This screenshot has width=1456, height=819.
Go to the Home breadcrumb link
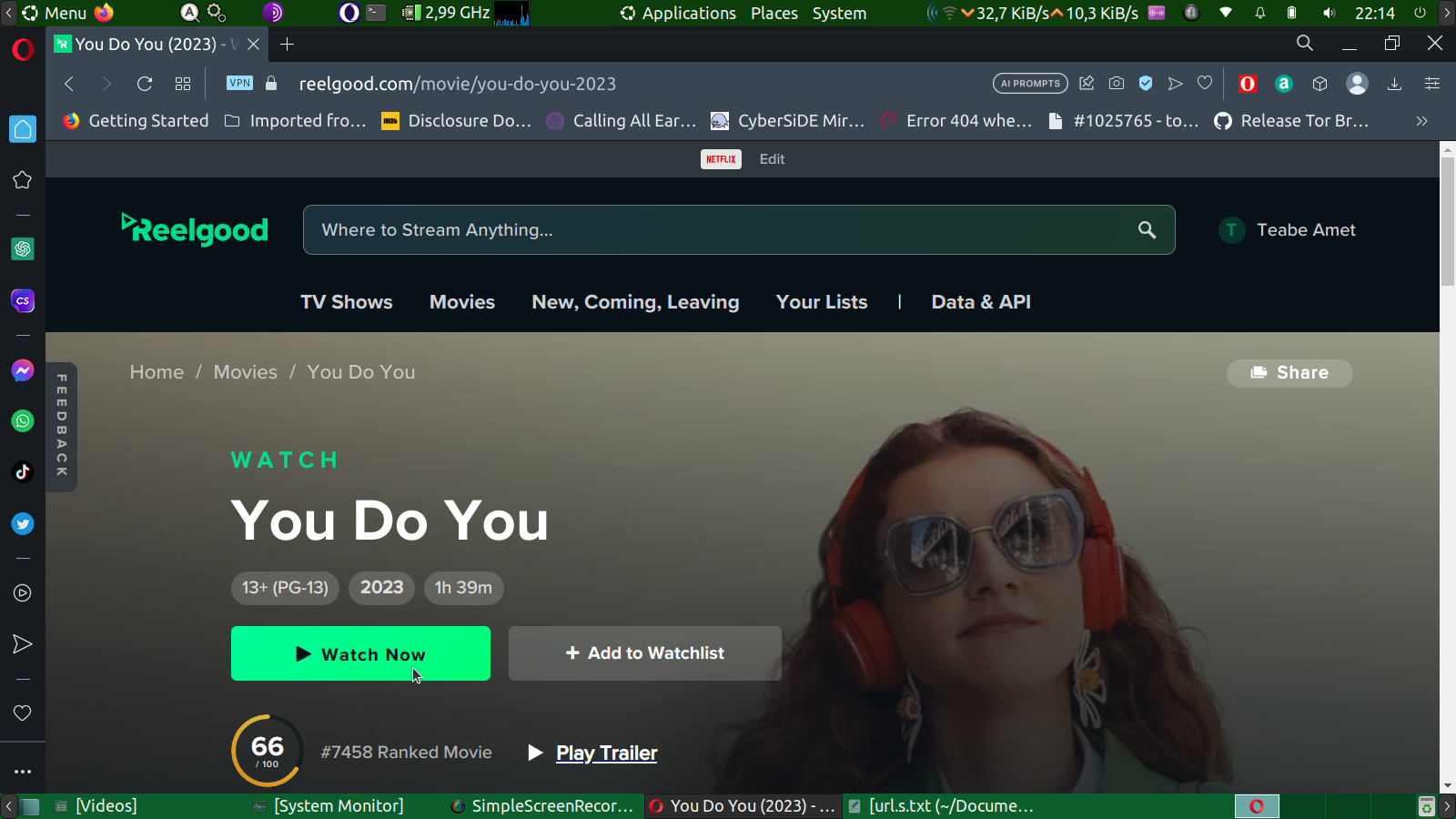(157, 372)
